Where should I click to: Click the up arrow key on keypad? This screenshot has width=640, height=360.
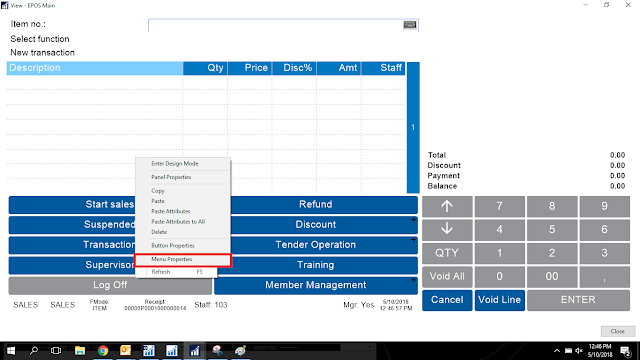pyautogui.click(x=447, y=206)
